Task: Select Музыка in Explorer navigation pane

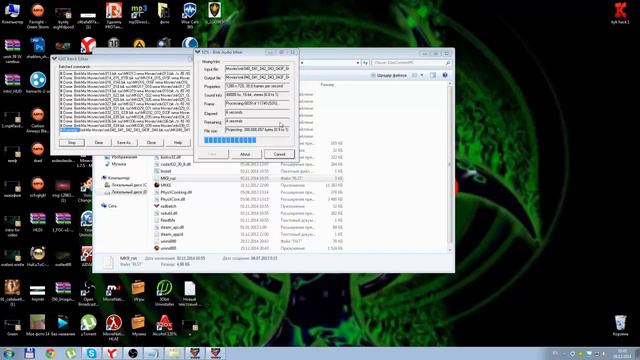Action: click(116, 164)
